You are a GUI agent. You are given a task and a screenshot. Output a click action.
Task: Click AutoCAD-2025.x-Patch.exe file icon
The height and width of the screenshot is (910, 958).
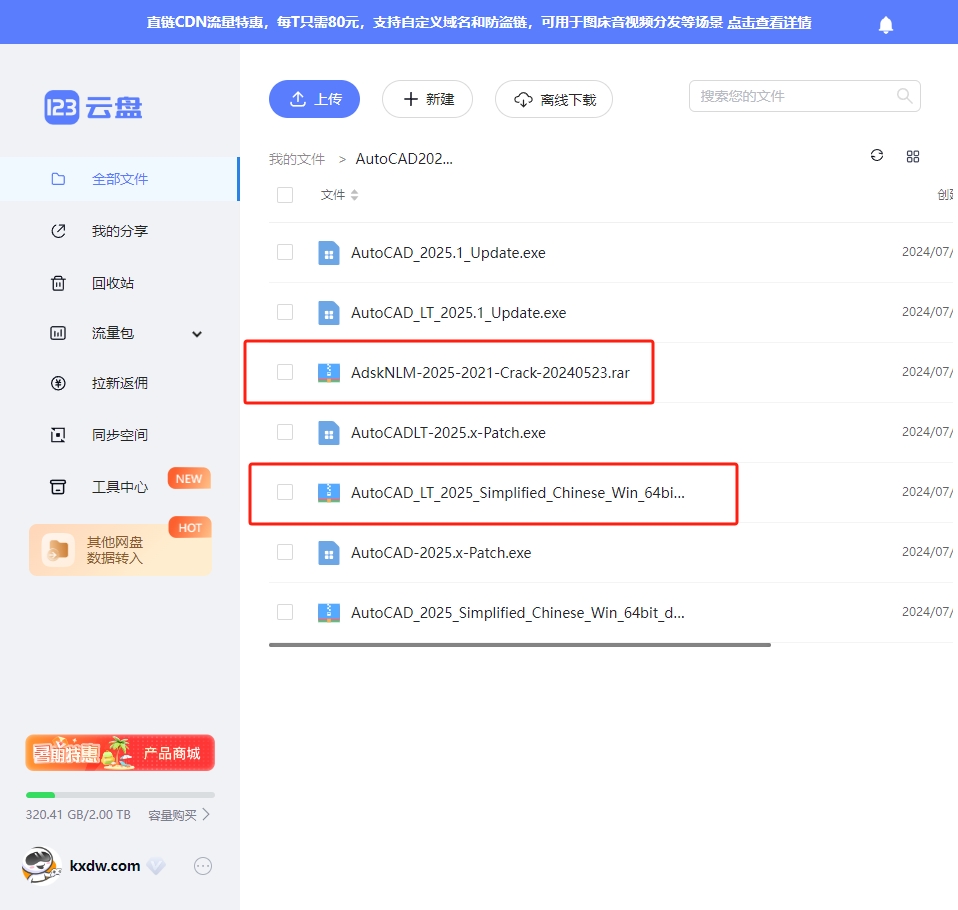coord(329,552)
